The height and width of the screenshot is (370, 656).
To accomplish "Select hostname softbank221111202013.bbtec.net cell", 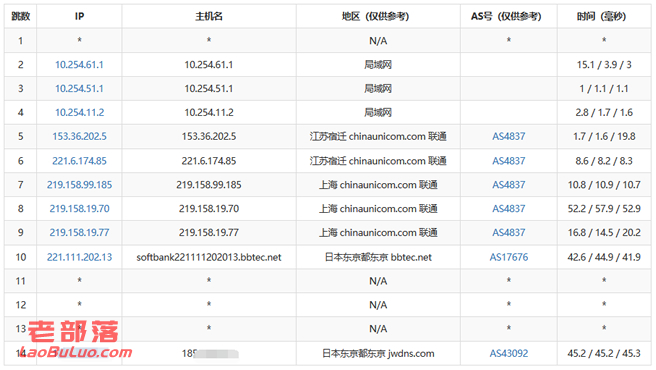I will pyautogui.click(x=209, y=257).
